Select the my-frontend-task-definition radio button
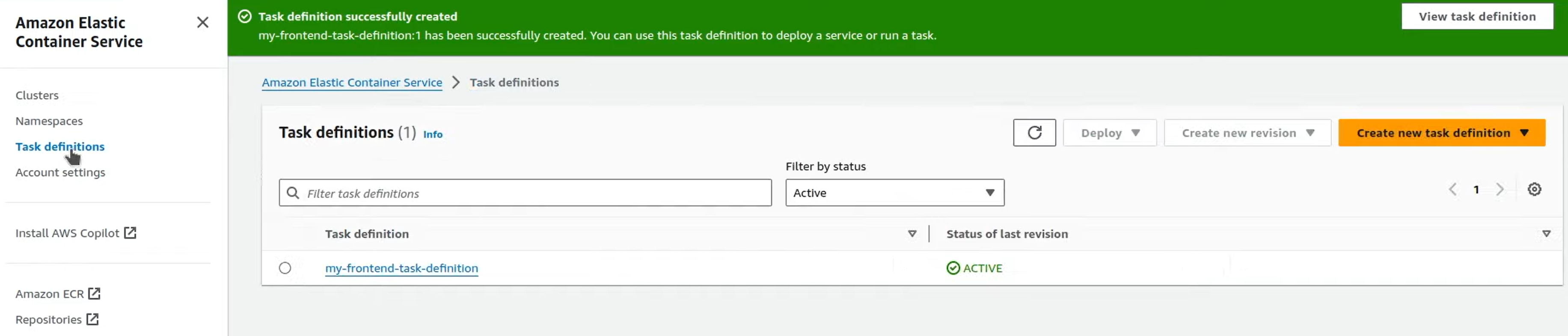1568x336 pixels. [285, 268]
